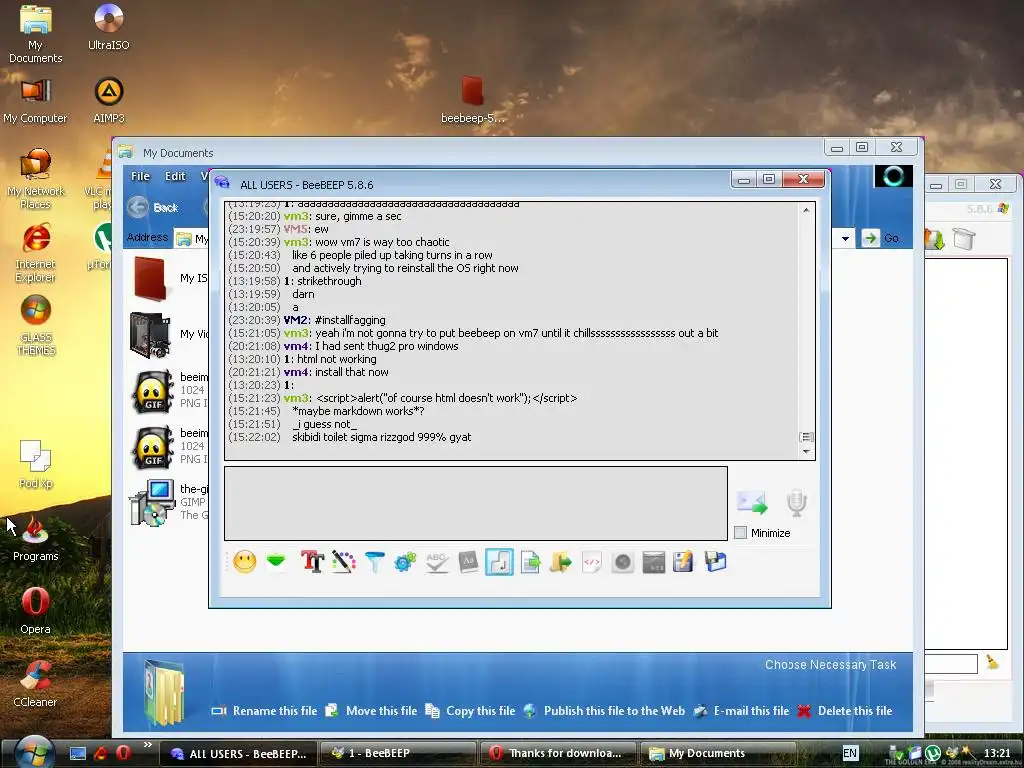Select the Internet Explorer desktop icon

pos(35,253)
